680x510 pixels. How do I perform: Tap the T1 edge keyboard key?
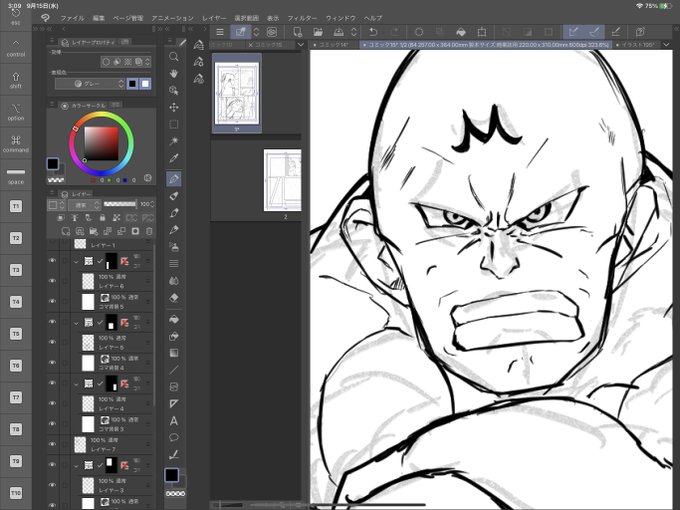point(16,206)
